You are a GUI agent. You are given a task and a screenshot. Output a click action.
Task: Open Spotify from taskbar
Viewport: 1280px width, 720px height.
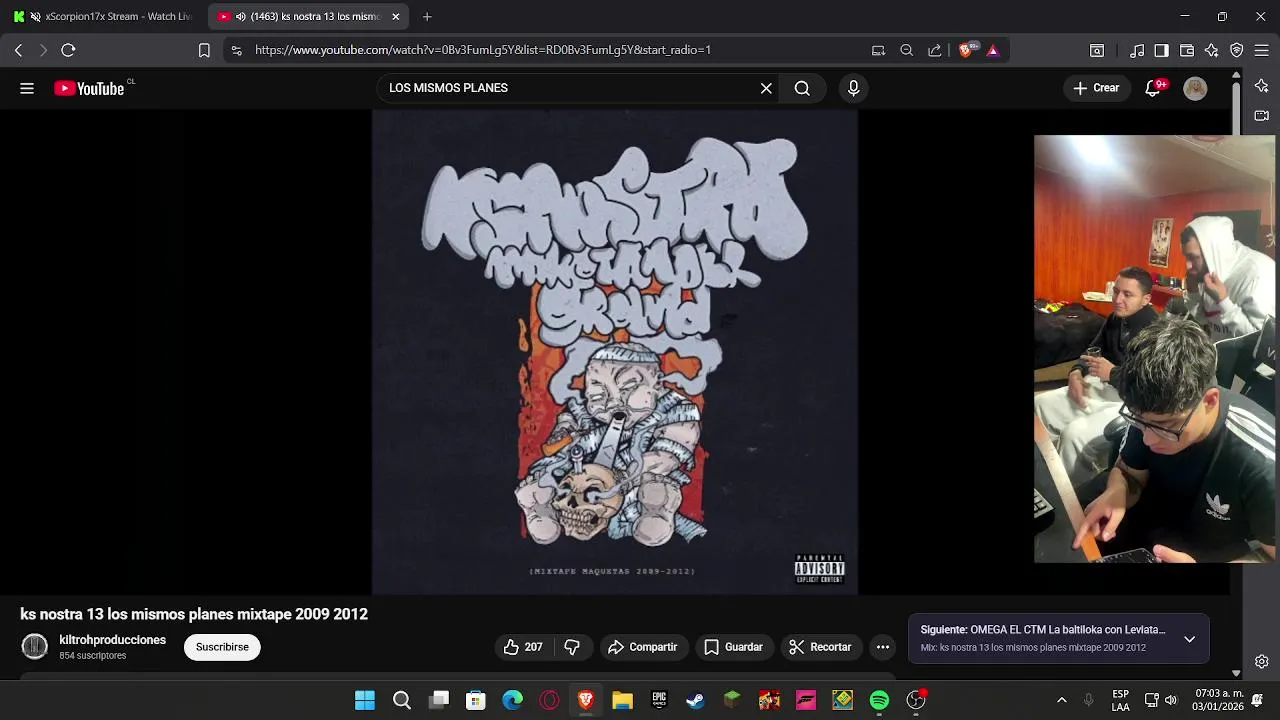click(879, 700)
